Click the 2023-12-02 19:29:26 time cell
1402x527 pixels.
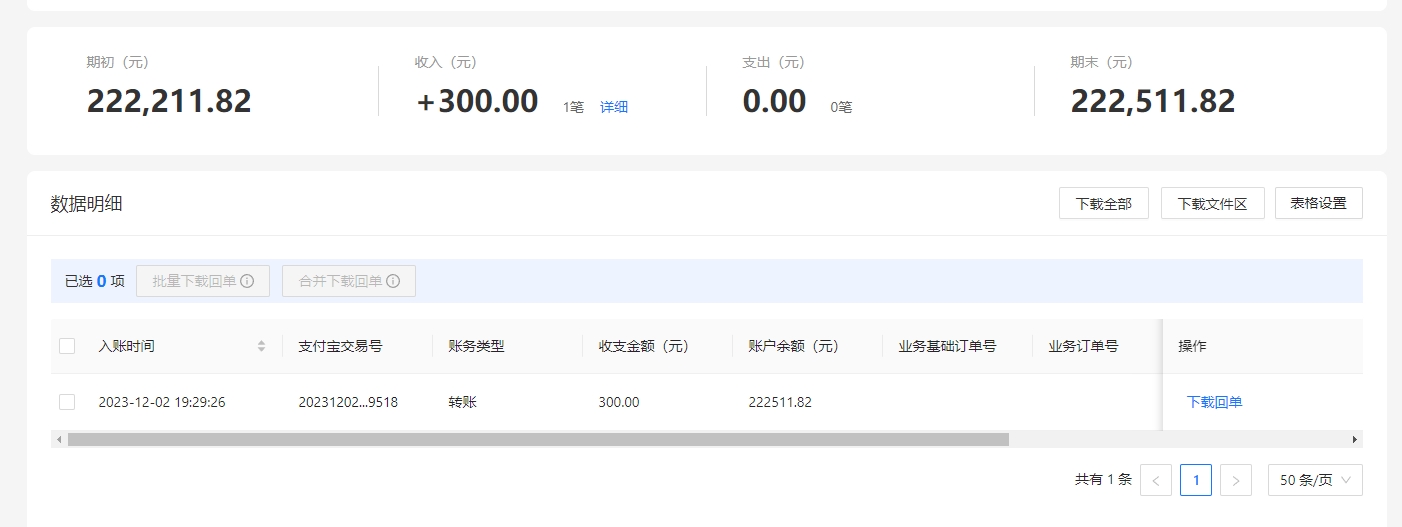click(162, 402)
